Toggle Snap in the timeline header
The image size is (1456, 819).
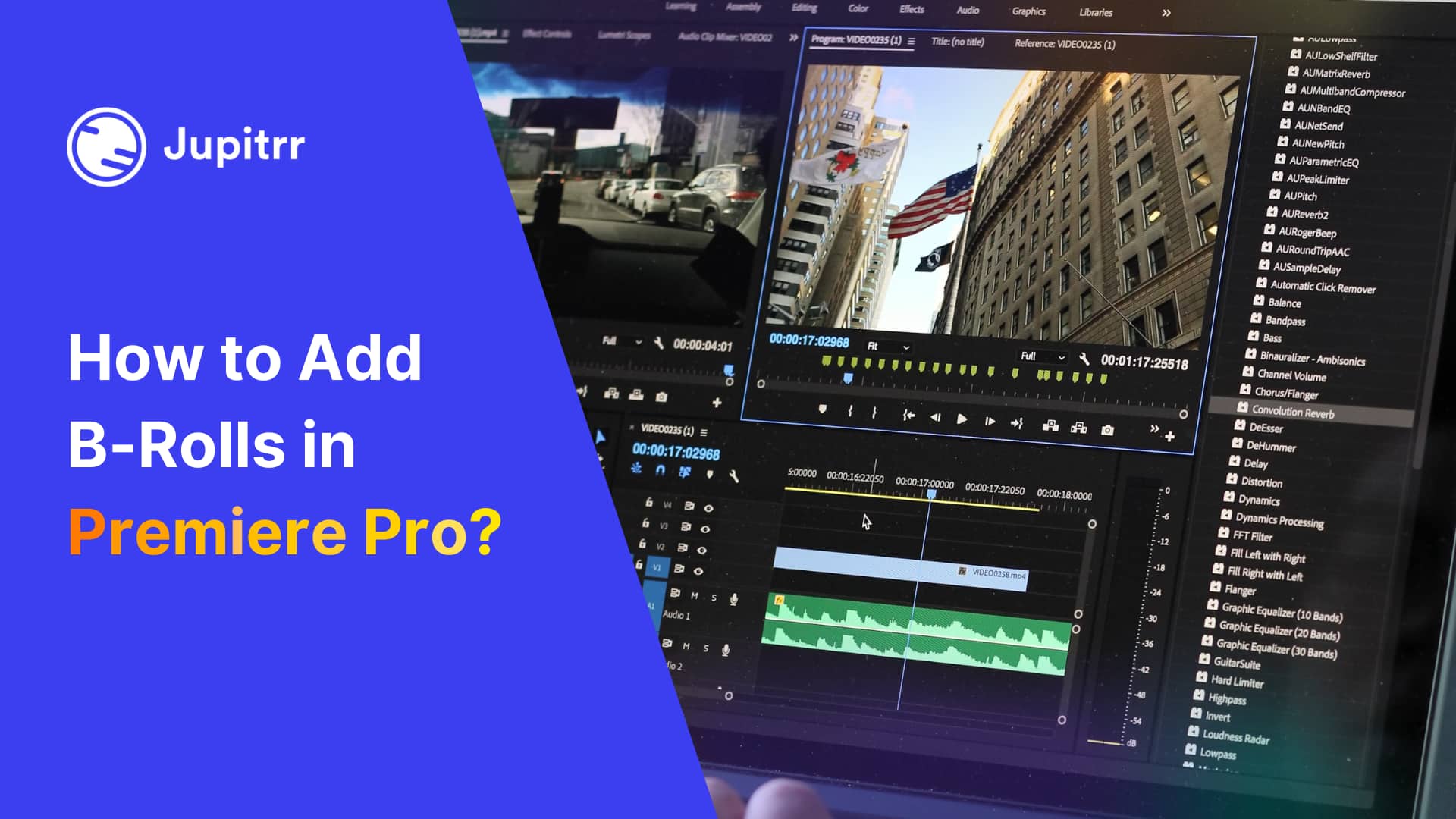point(659,470)
